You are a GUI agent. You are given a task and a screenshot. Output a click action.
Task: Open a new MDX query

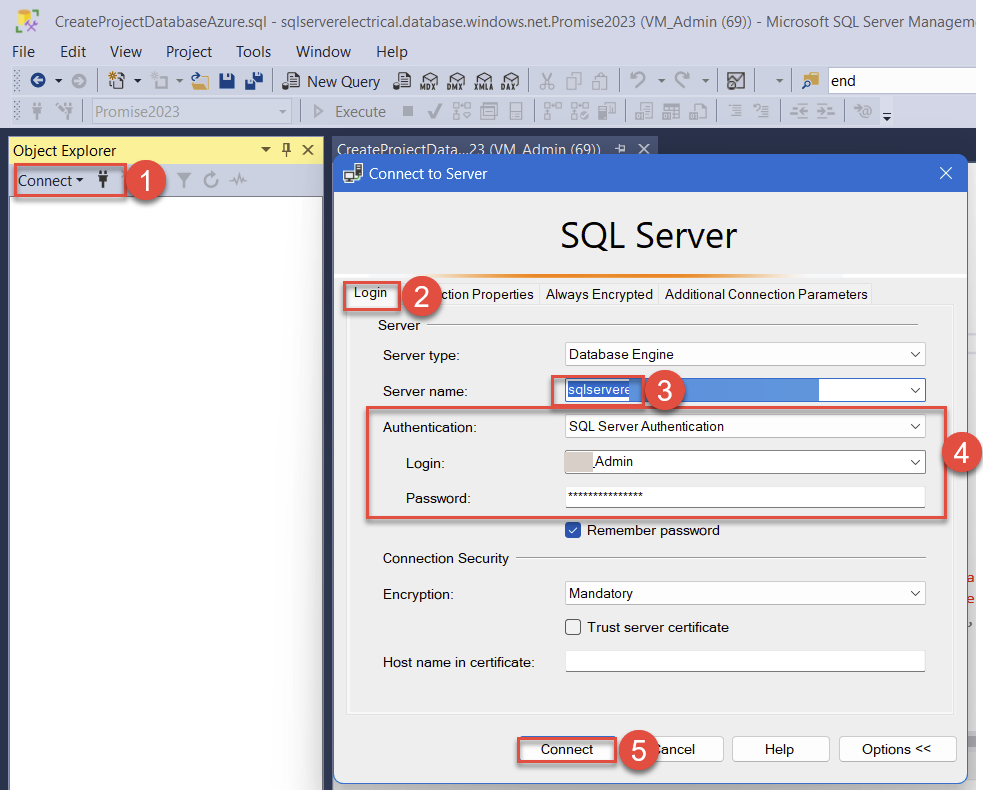point(429,80)
